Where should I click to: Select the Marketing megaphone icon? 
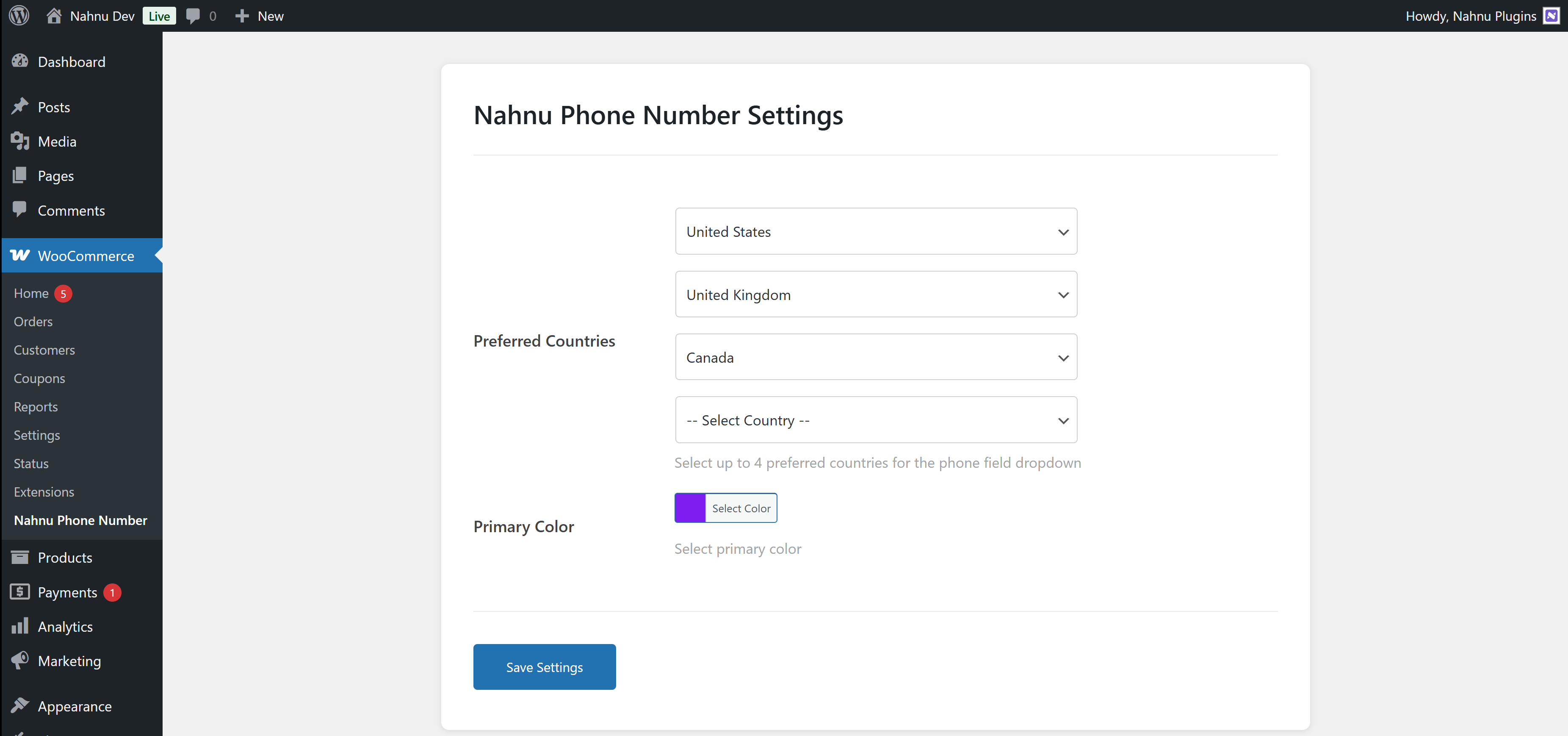click(x=20, y=661)
